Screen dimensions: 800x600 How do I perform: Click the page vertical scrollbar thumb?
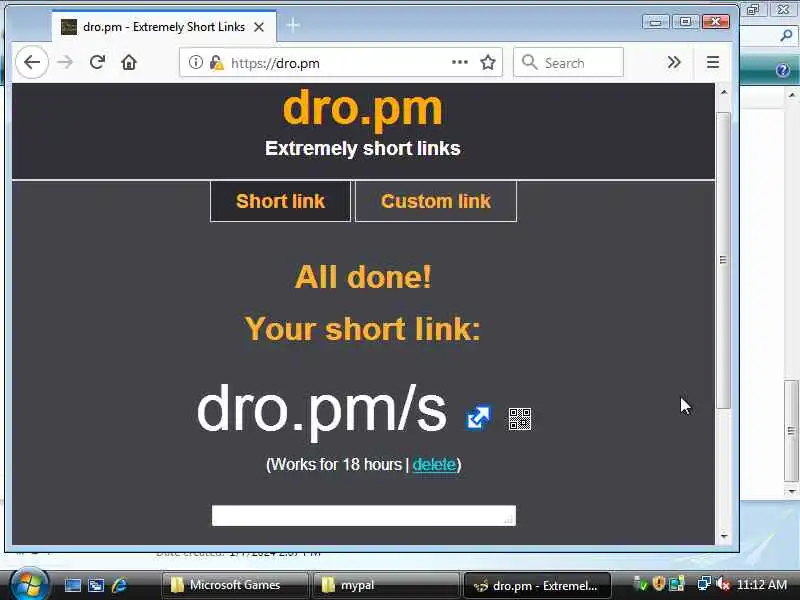(x=723, y=260)
